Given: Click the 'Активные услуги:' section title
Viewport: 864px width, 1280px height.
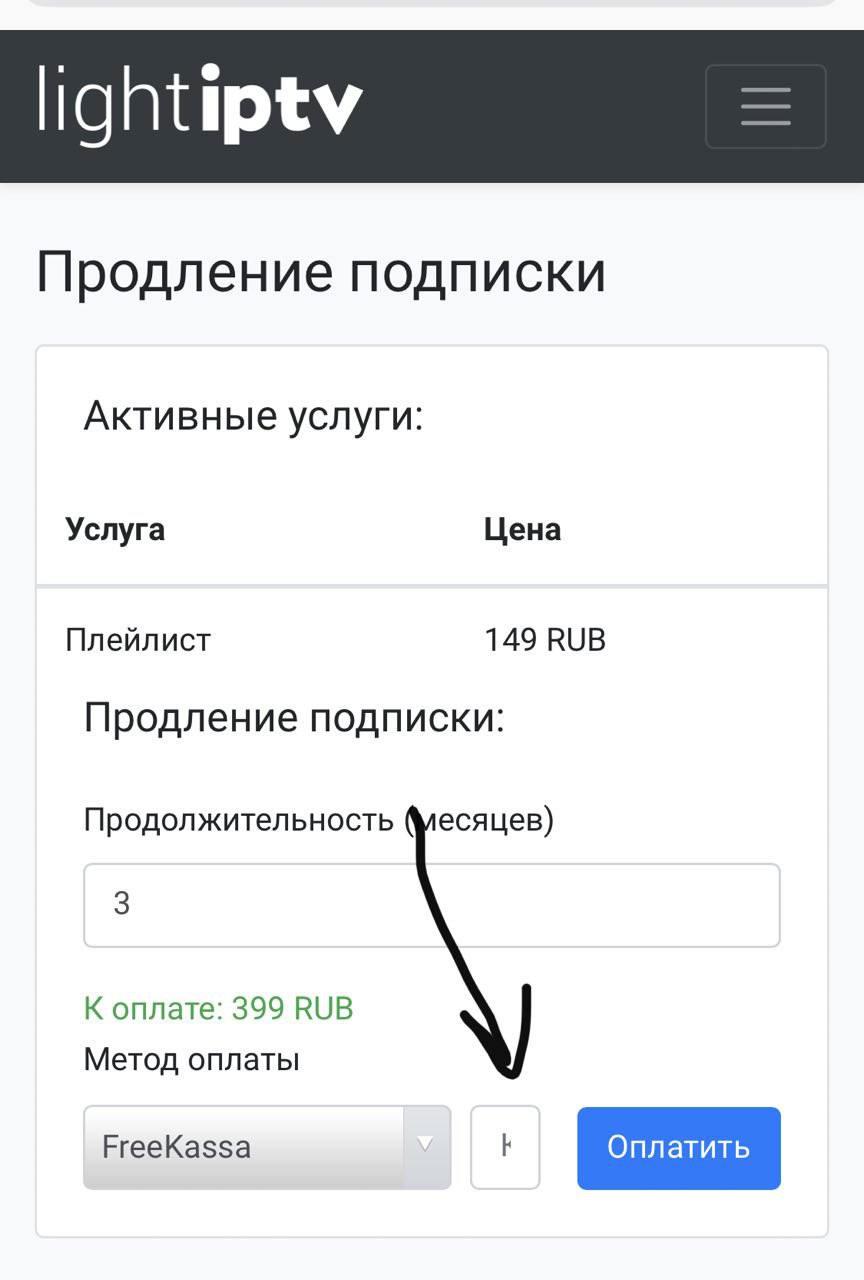Looking at the screenshot, I should [254, 416].
